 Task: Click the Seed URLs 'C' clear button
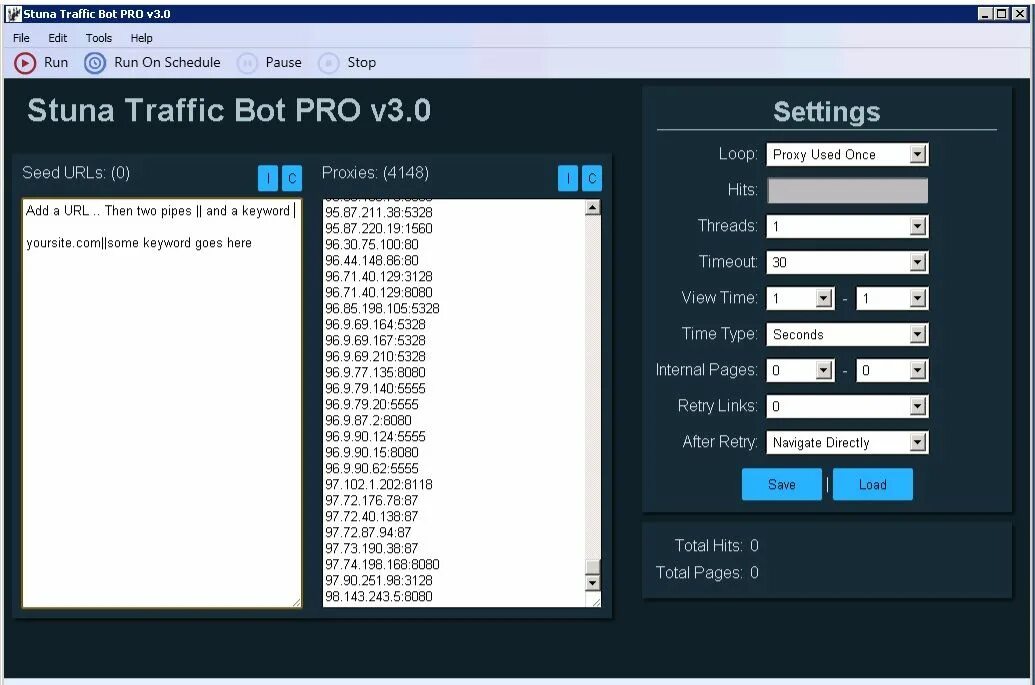click(x=292, y=178)
